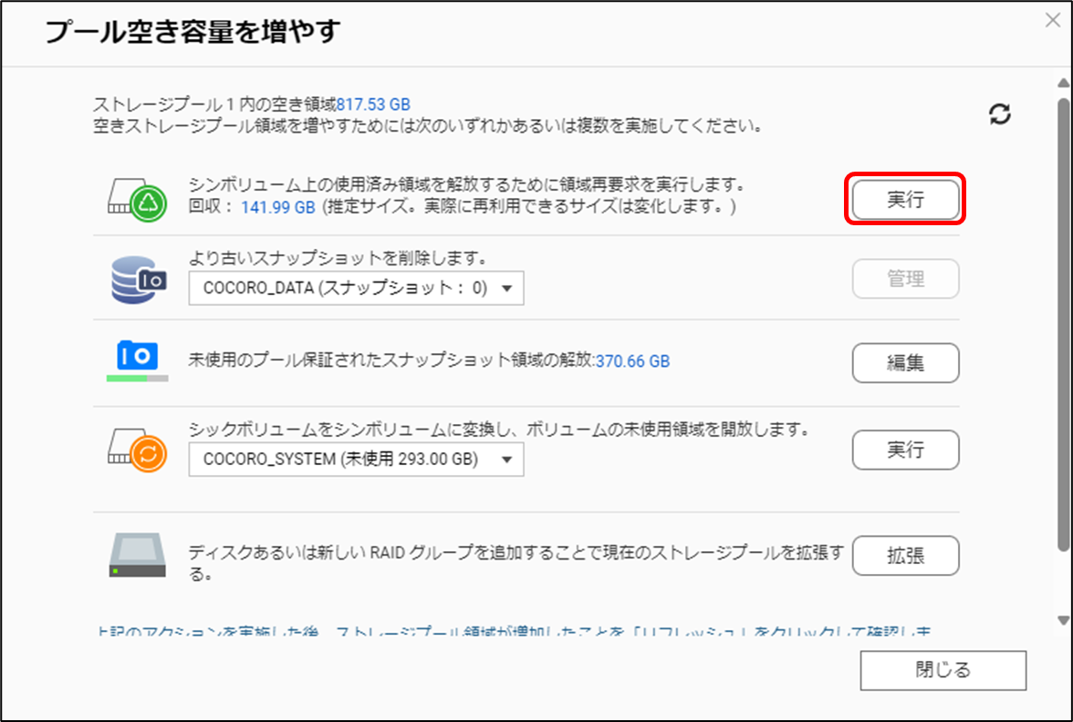This screenshot has width=1073, height=722.
Task: Click 編集 for guaranteed snapshot space
Action: pyautogui.click(x=905, y=364)
